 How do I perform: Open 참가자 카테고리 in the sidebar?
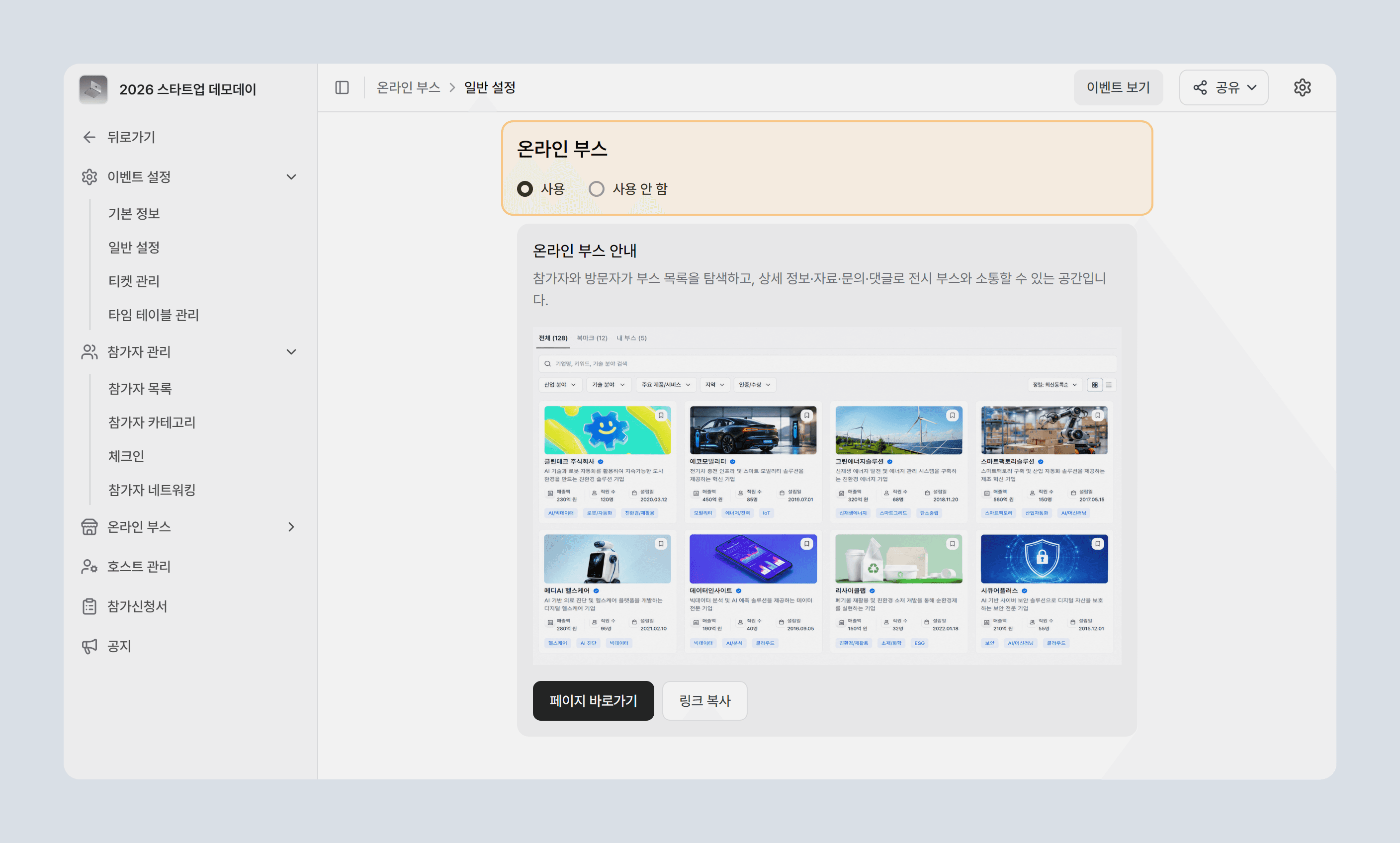pyautogui.click(x=152, y=422)
